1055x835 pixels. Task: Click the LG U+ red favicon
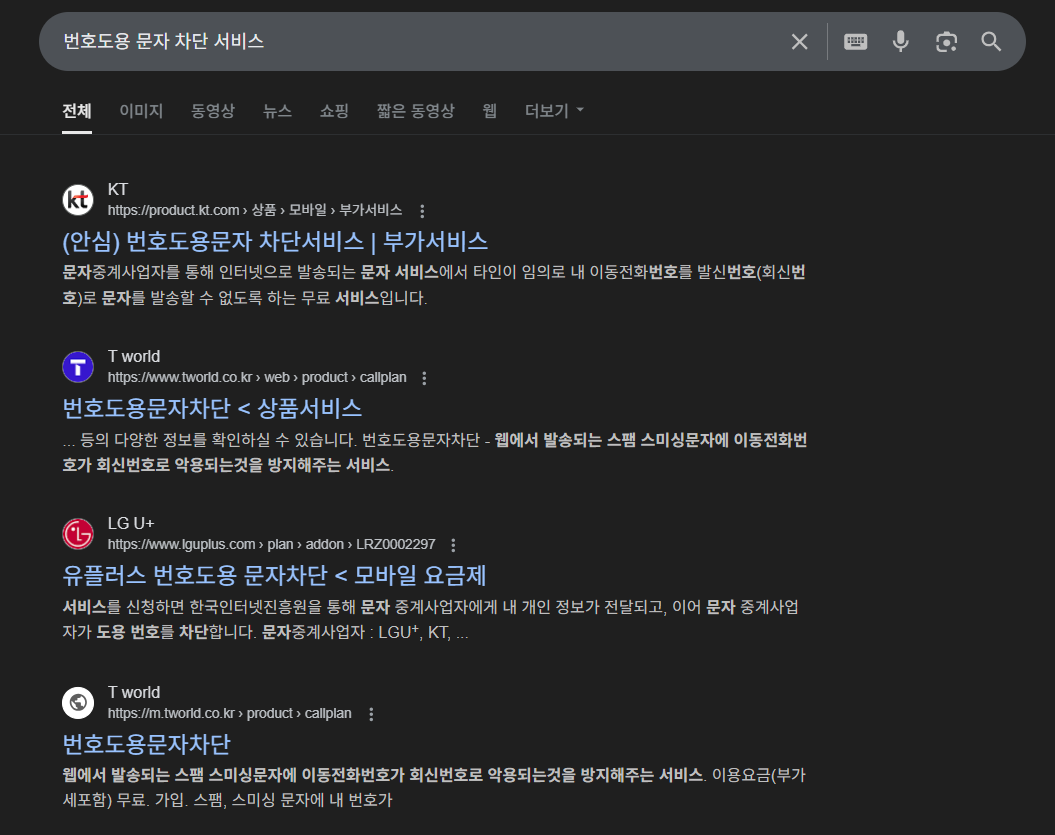coord(78,534)
